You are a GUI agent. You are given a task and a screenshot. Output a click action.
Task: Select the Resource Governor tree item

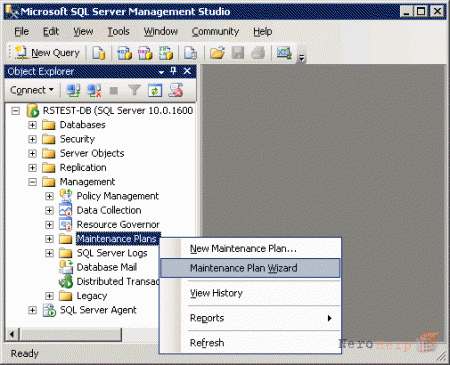(118, 225)
